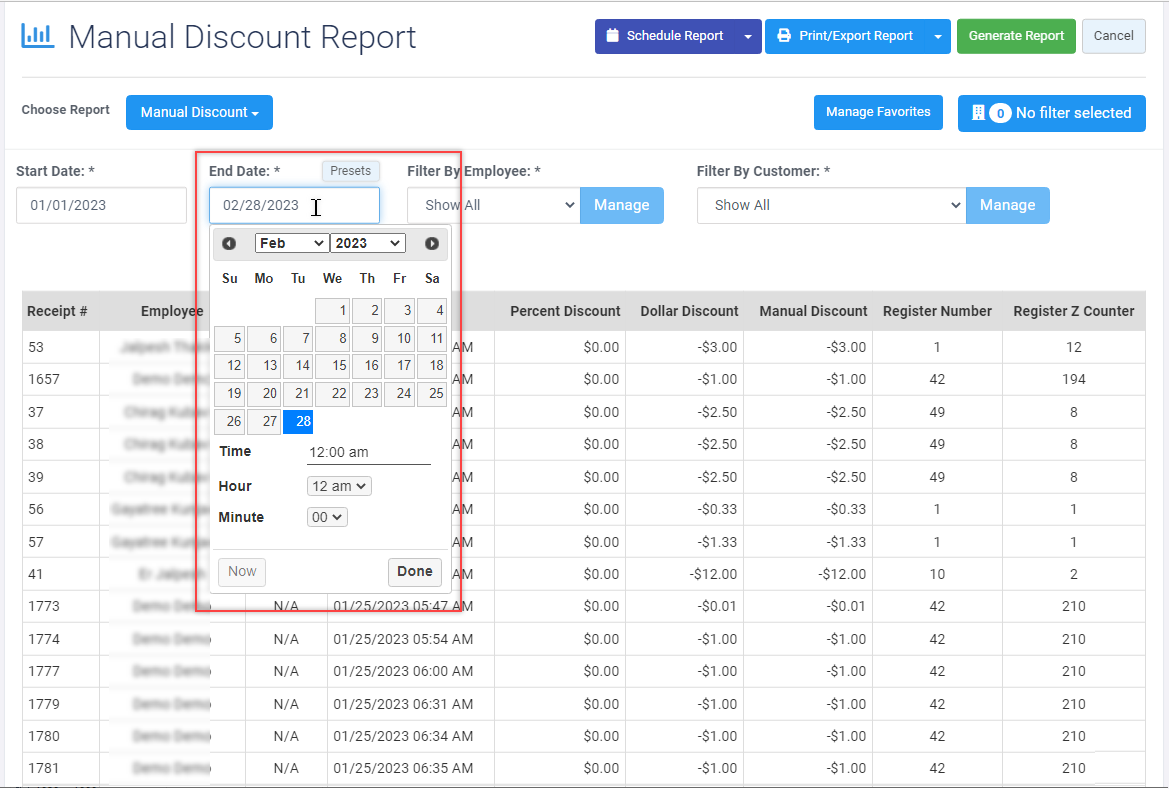Go to next month in calendar
The width and height of the screenshot is (1169, 789).
(432, 243)
